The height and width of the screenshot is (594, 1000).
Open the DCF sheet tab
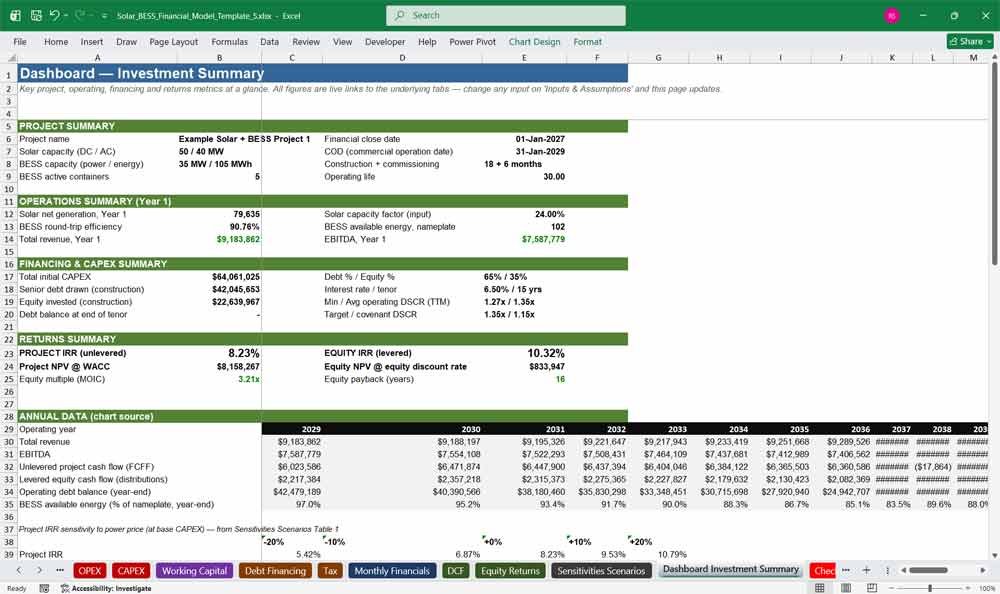(x=455, y=570)
